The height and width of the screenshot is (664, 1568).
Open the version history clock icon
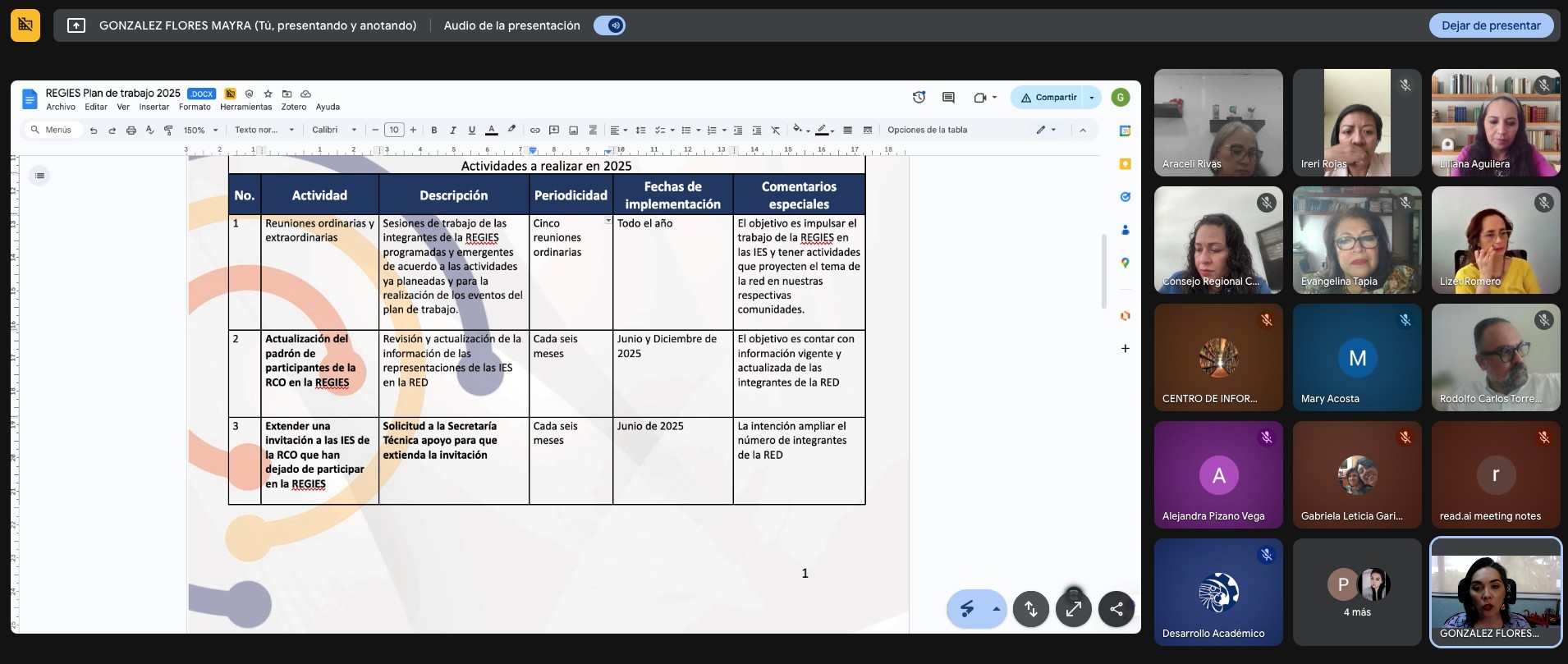point(919,98)
